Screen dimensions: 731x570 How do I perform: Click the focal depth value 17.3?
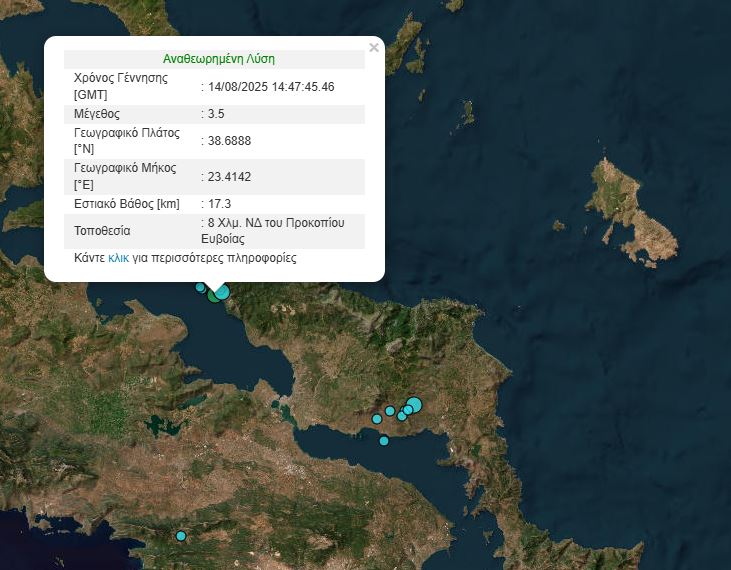pyautogui.click(x=219, y=204)
